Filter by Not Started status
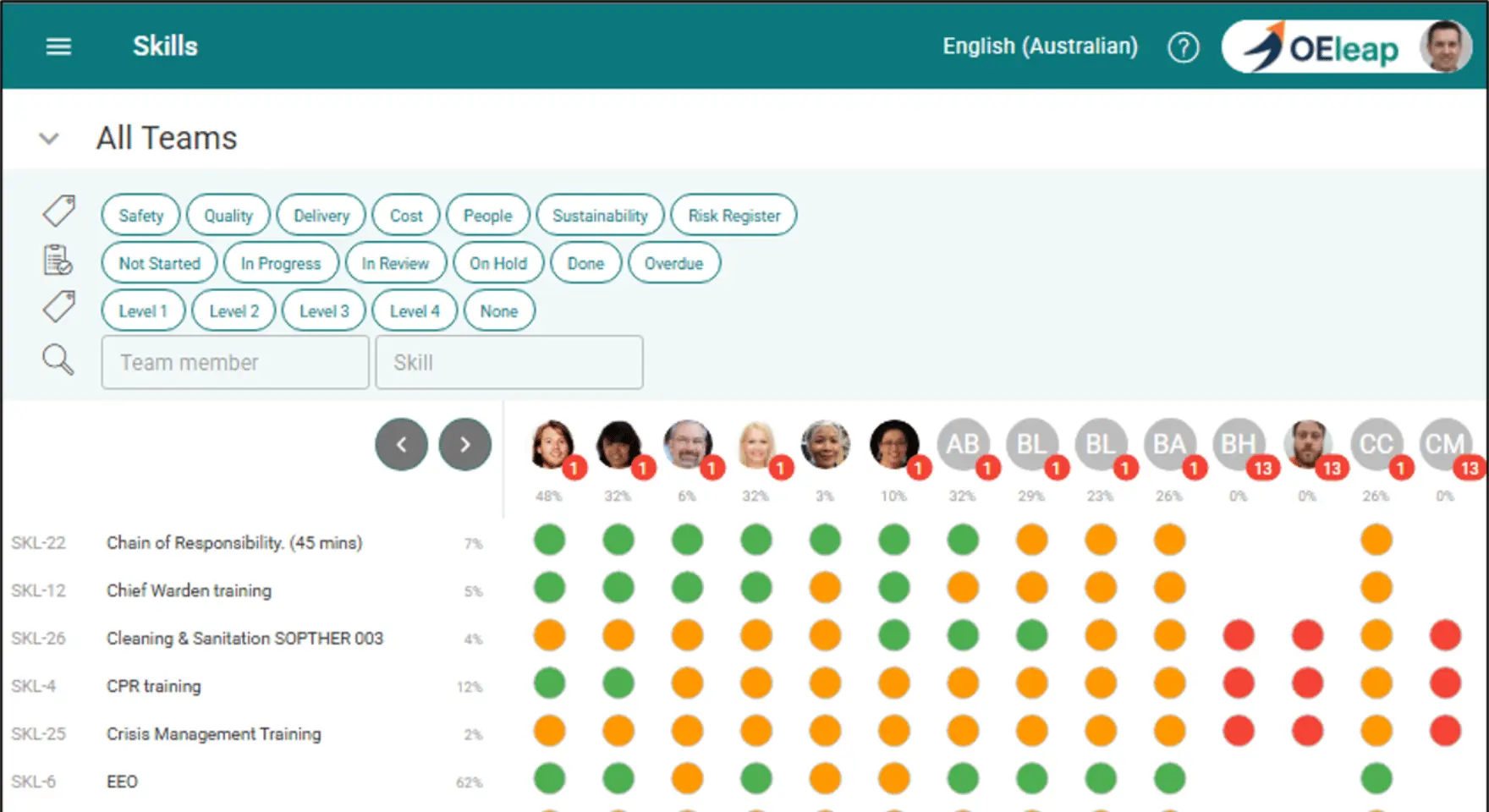Screen dimensions: 1489x812 click(159, 263)
